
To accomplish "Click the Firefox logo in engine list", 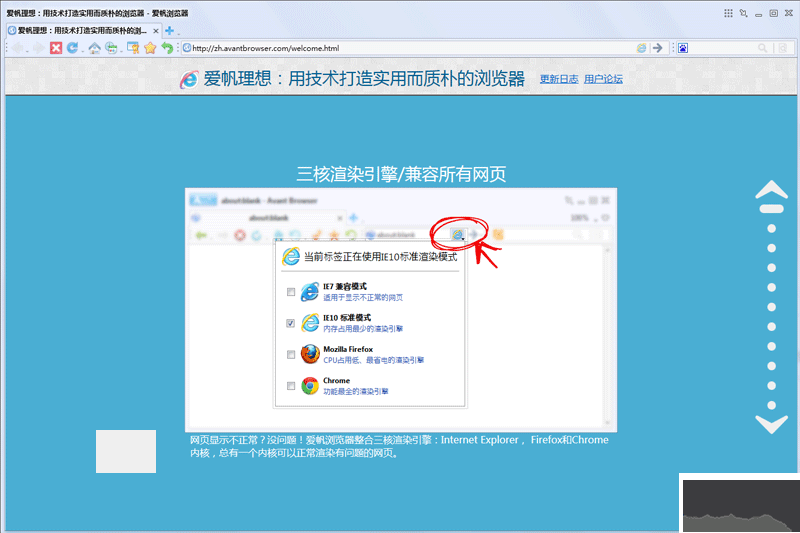I will [x=310, y=354].
